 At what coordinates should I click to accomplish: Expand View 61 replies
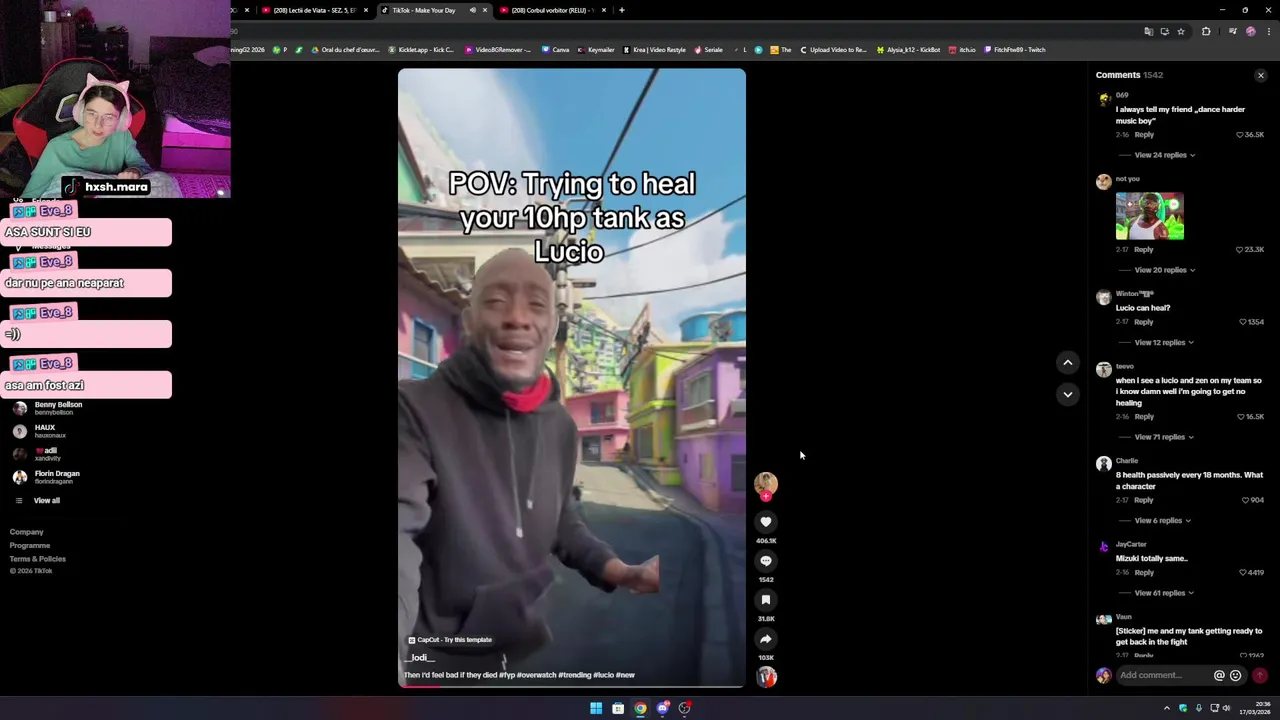[1165, 593]
